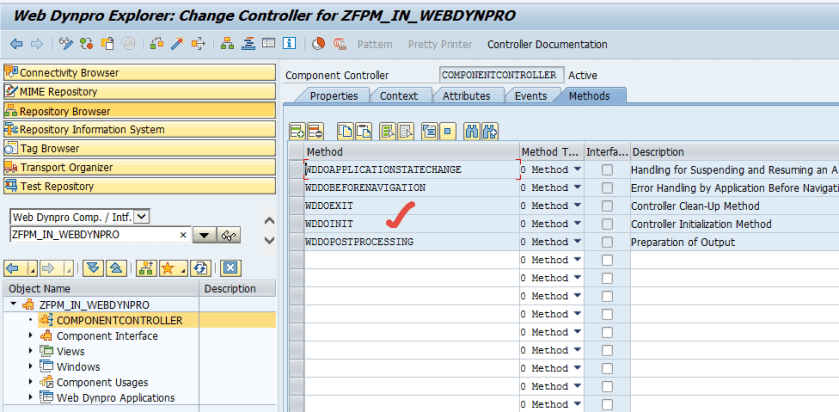Switch to the Properties tab
The height and width of the screenshot is (412, 839).
tap(334, 96)
